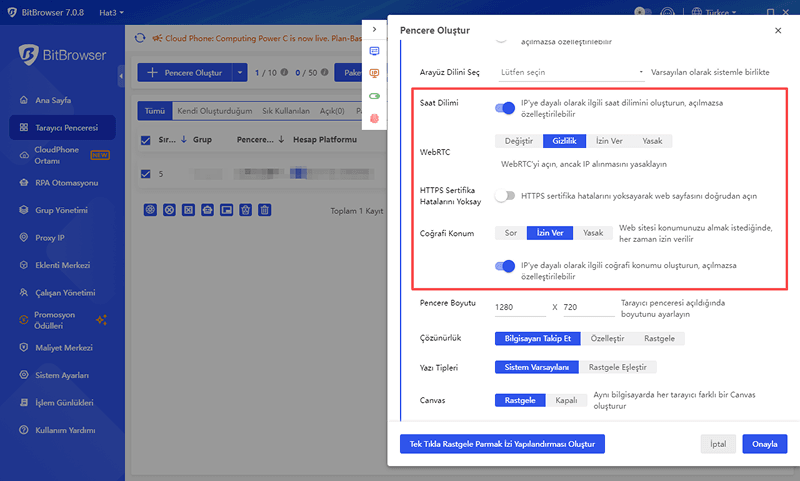This screenshot has height=481, width=800.
Task: Disable the IP-based Coğrafi Konum toggle
Action: pos(505,267)
